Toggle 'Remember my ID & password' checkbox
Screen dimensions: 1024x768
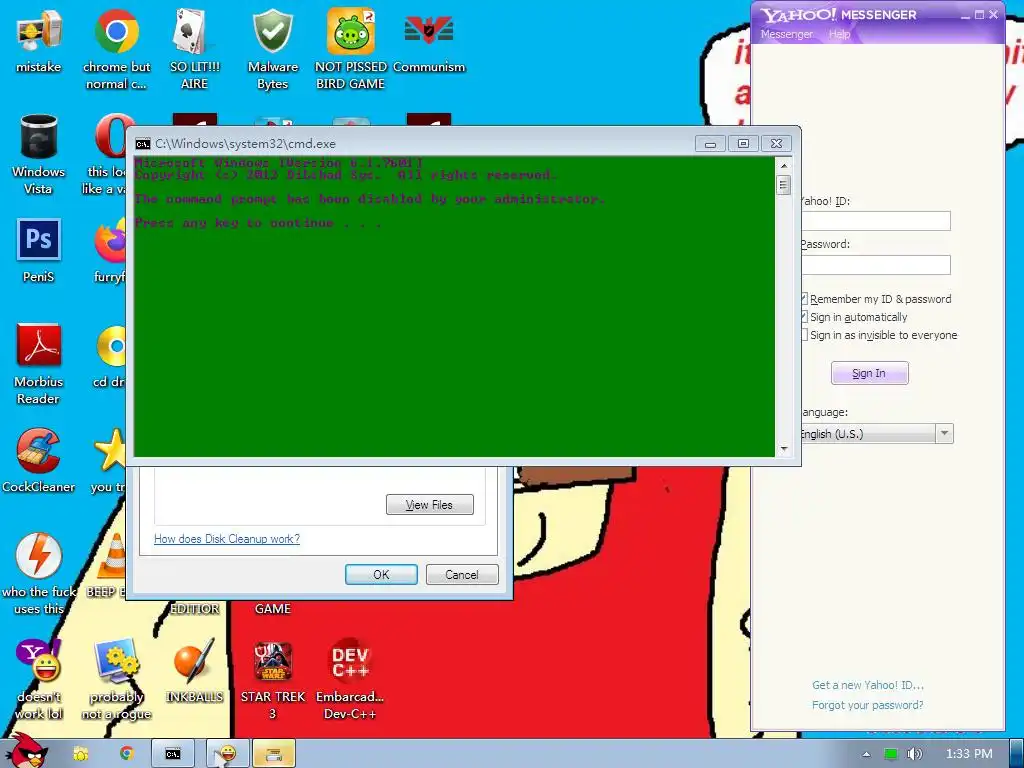(804, 298)
